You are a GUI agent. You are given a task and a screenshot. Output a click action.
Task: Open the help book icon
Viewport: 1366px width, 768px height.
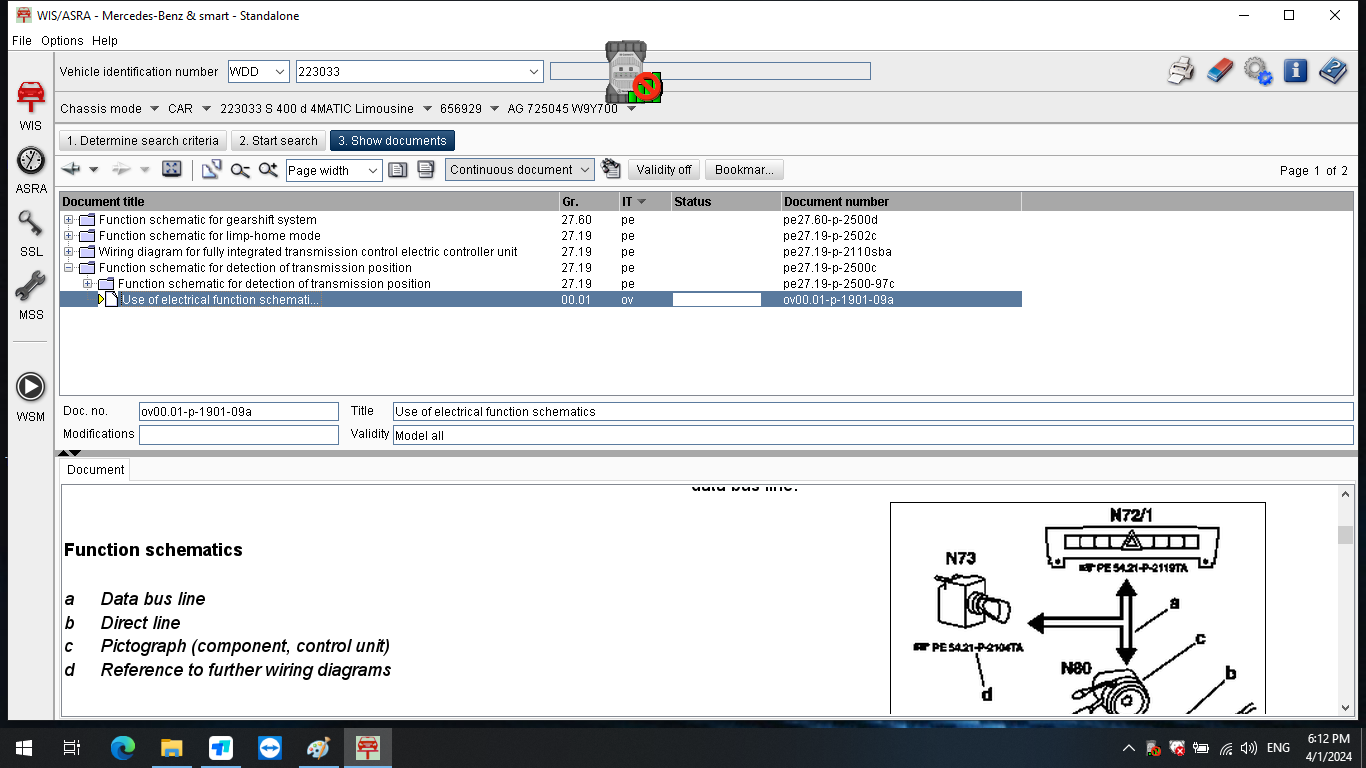(x=1333, y=70)
